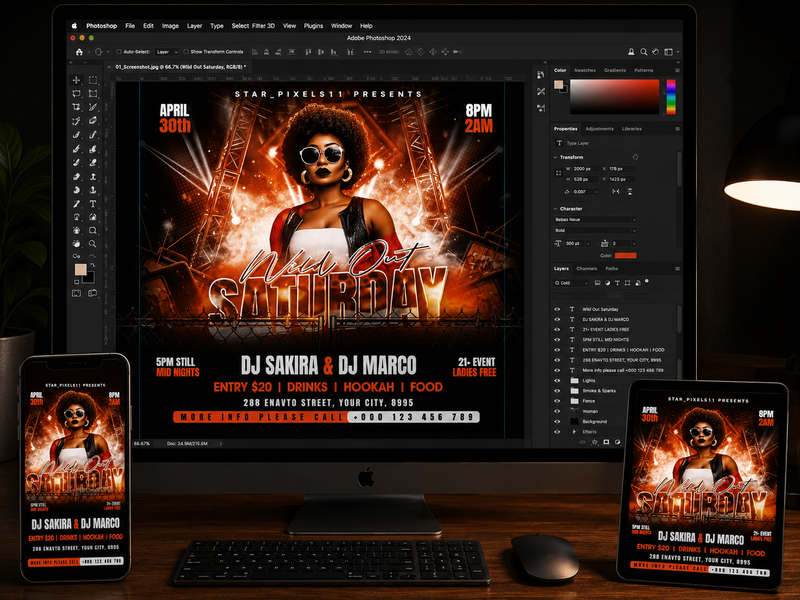Hide the Background layer
This screenshot has width=800, height=600.
click(x=557, y=421)
